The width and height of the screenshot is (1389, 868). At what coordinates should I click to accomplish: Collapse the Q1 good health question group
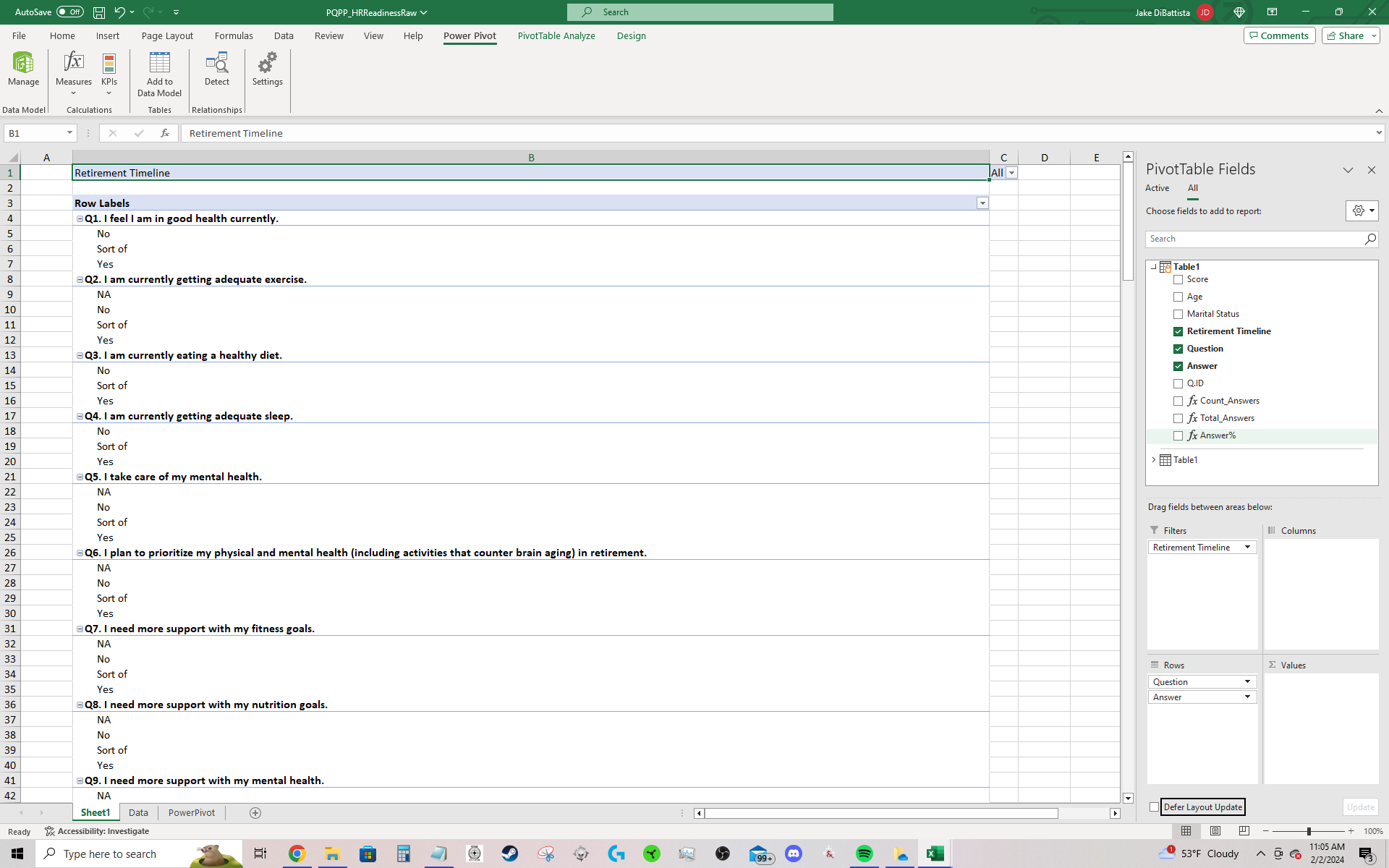tap(80, 218)
